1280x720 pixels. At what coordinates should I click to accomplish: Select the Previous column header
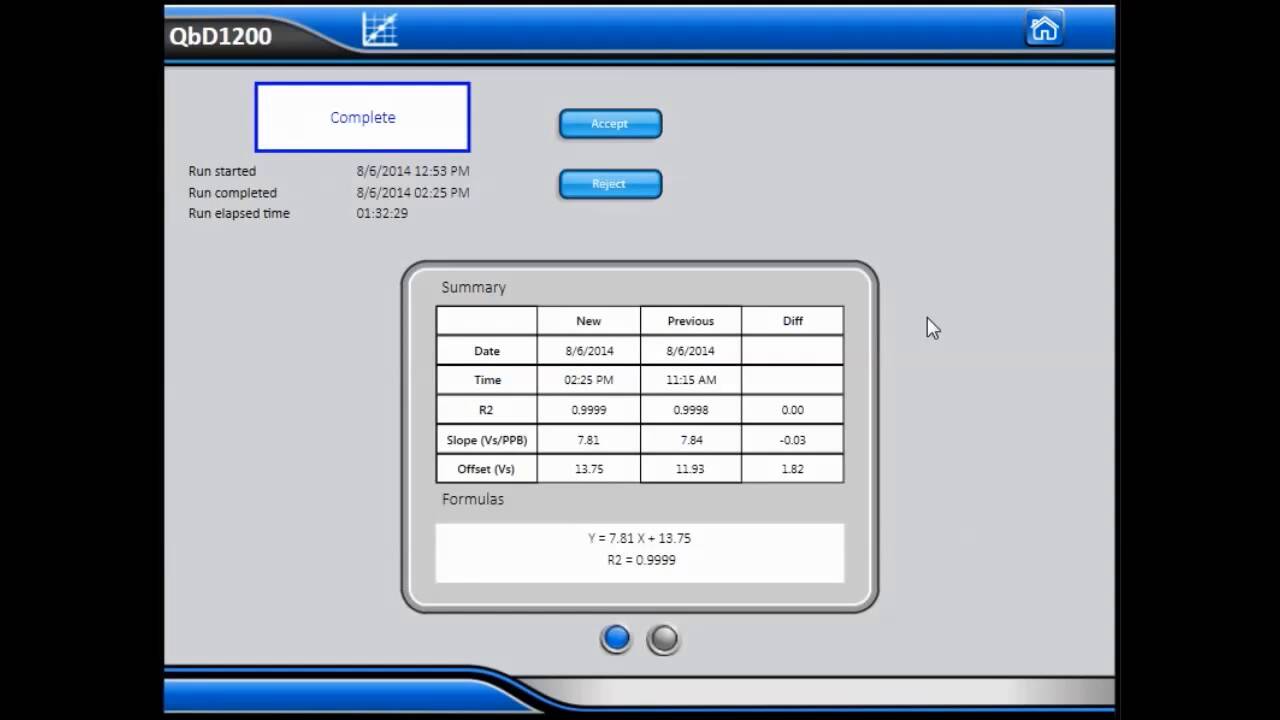(691, 321)
